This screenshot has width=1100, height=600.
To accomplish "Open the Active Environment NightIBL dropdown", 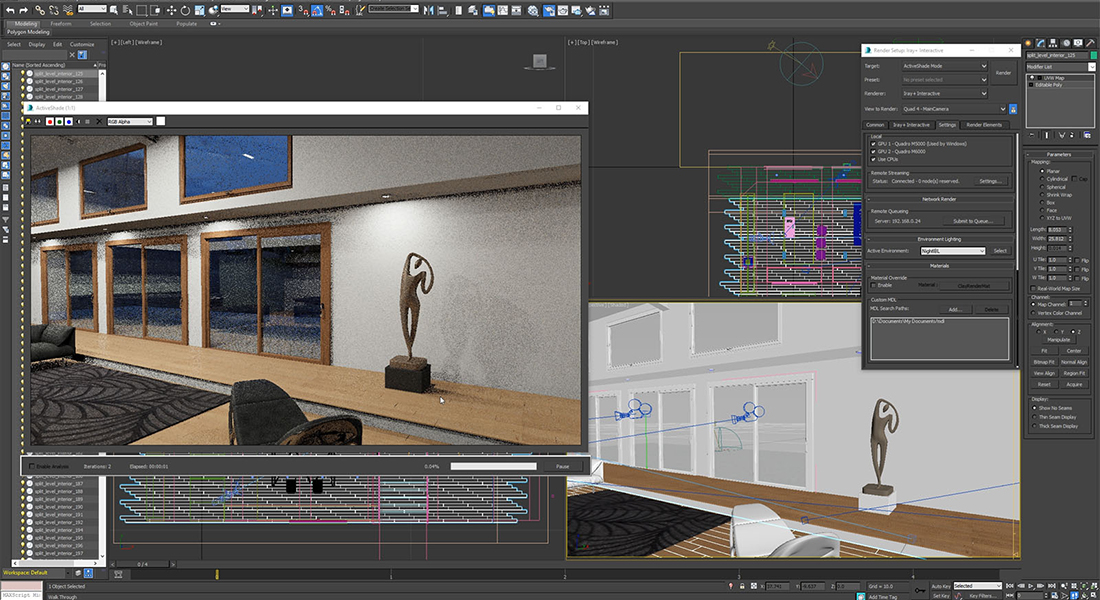I will click(x=952, y=251).
